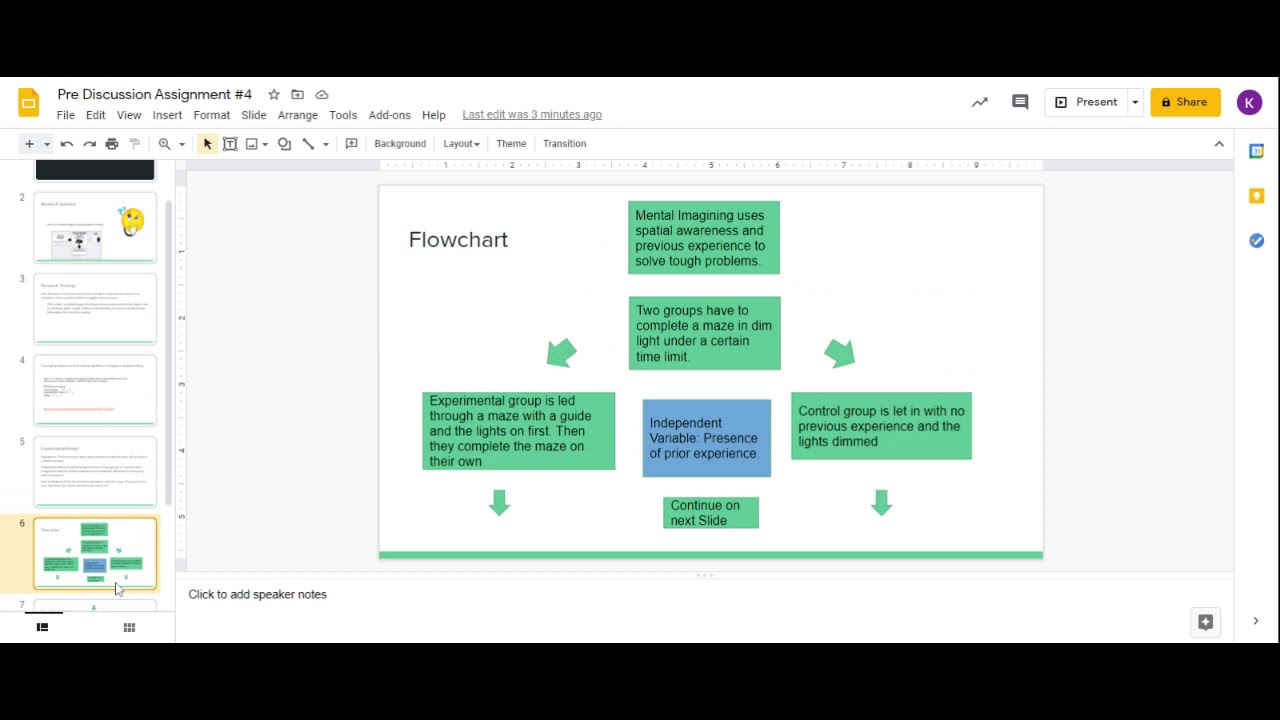Click the print icon

(112, 144)
